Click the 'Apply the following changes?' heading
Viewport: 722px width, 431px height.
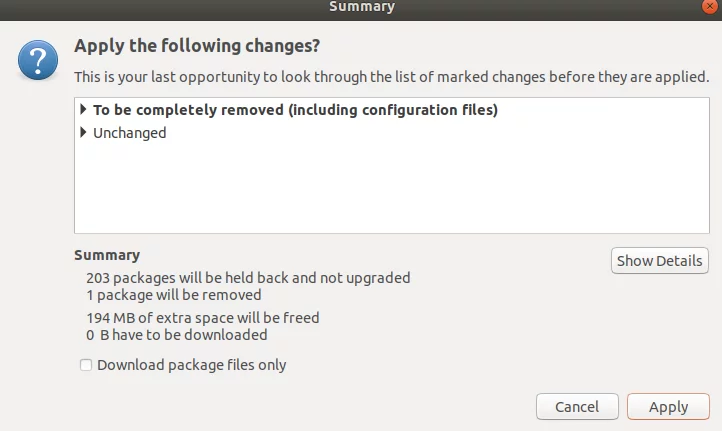[x=204, y=46]
